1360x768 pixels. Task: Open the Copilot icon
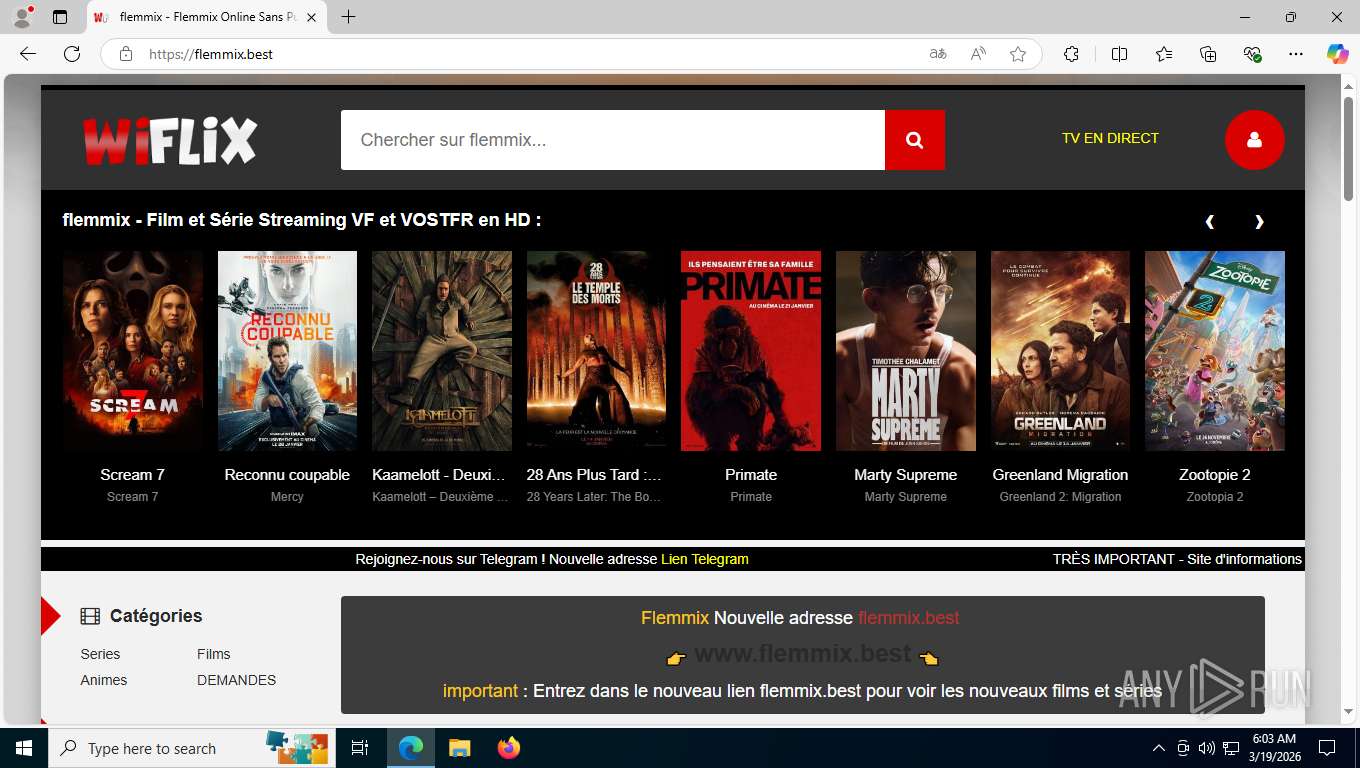[1337, 54]
